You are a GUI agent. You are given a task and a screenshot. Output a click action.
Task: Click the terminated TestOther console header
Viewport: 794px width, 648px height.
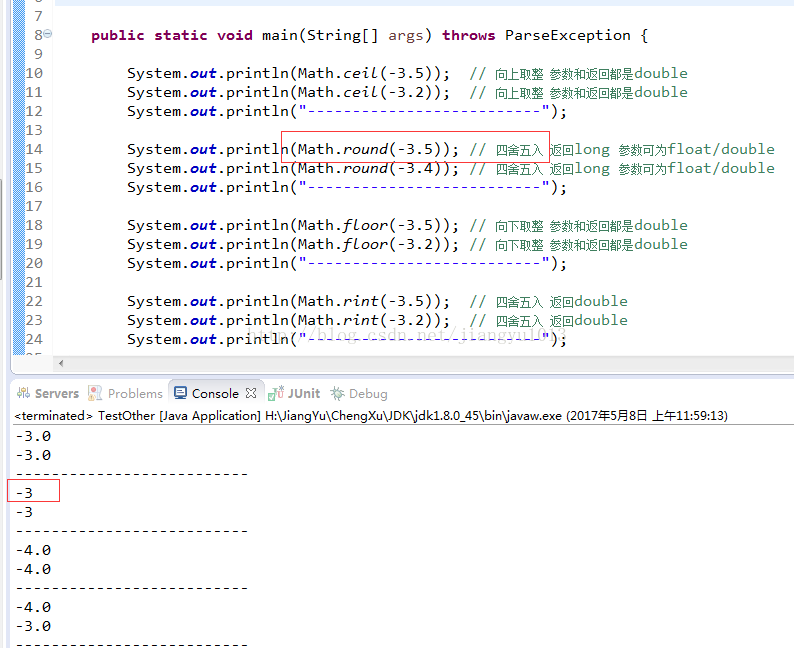coord(371,416)
